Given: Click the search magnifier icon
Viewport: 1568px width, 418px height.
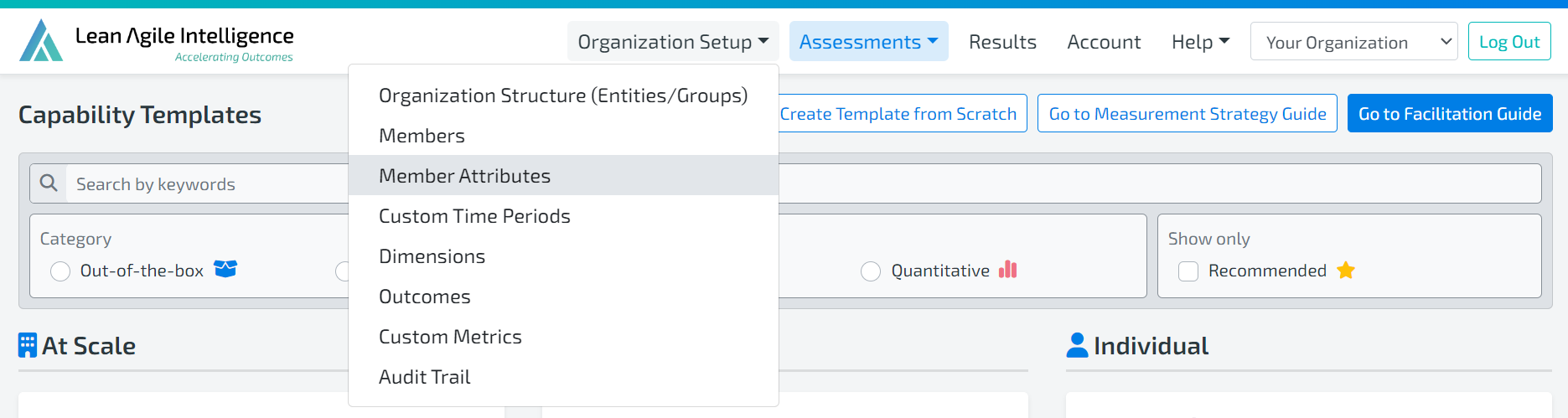Looking at the screenshot, I should (x=49, y=183).
